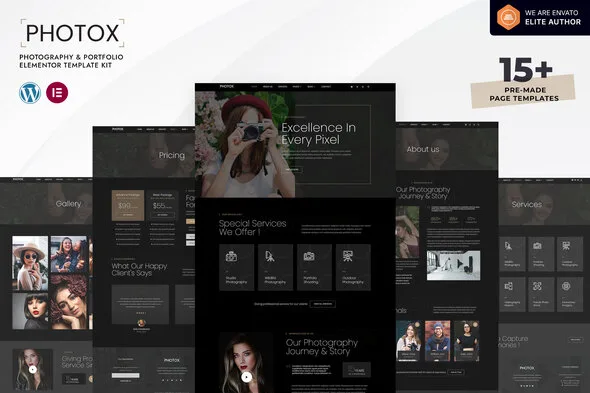Open the Contact item in the home page navbar
Screen dimensions: 590x393
click(326, 87)
